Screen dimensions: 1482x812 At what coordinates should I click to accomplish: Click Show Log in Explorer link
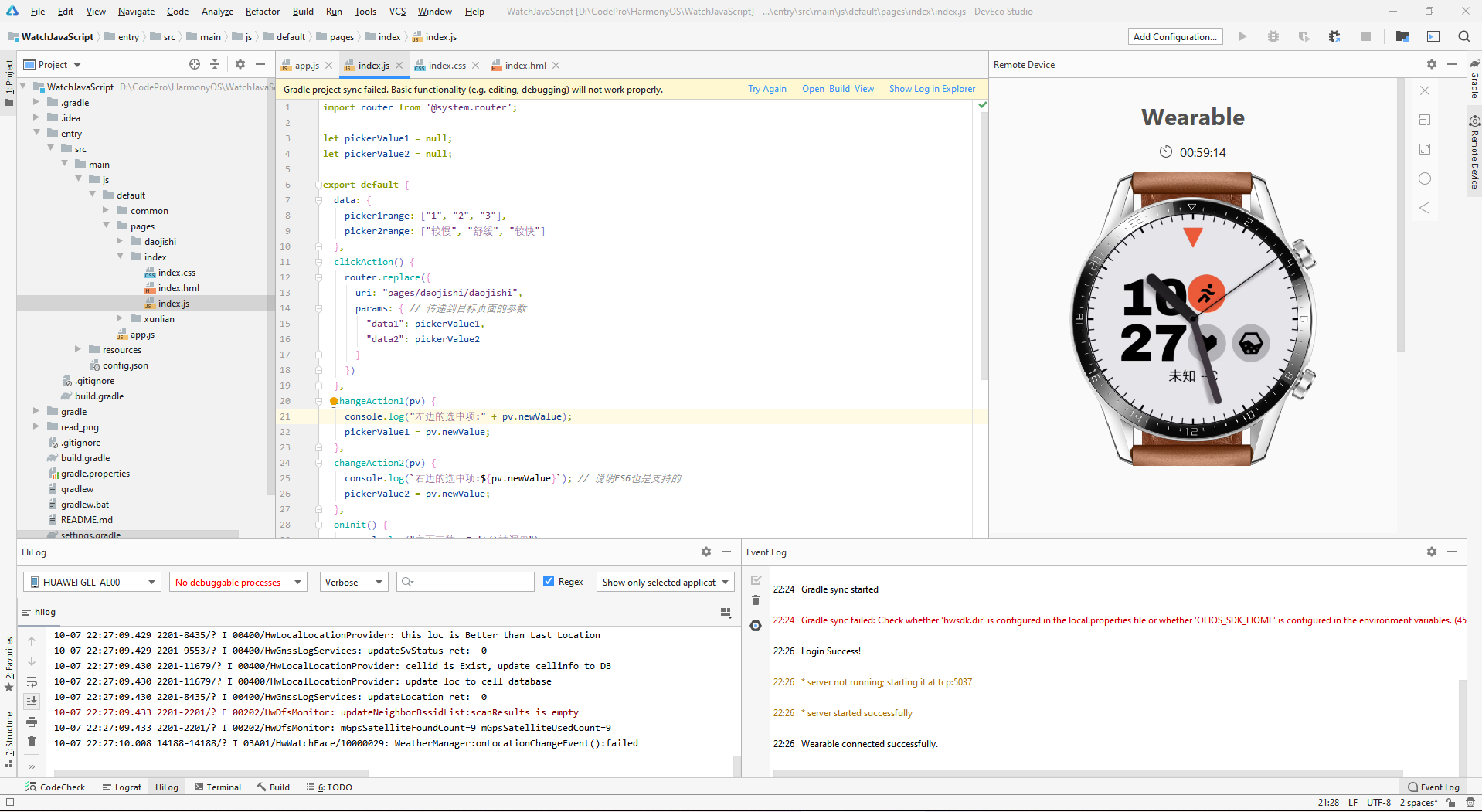pos(932,89)
